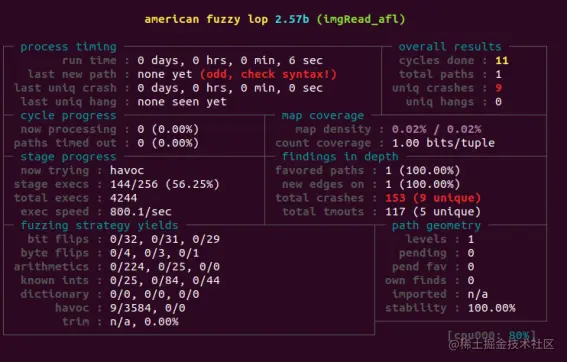The height and width of the screenshot is (363, 567).
Task: Click the 'path geometry' section header
Action: point(436,226)
